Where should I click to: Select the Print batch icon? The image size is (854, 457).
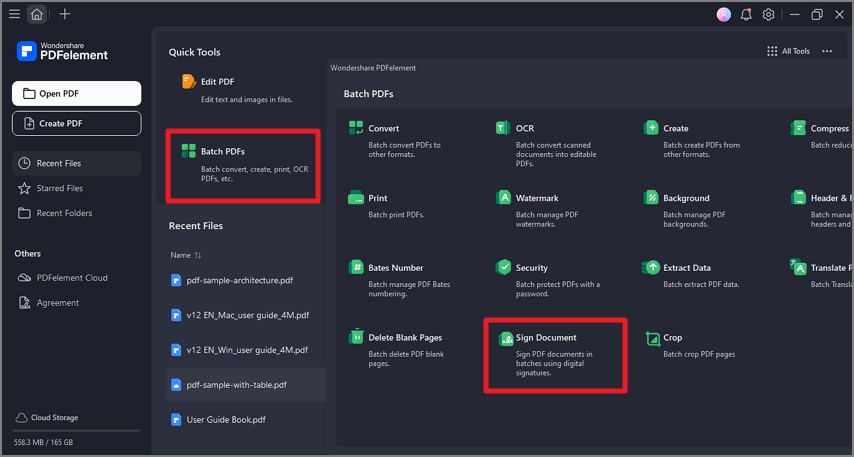click(x=356, y=198)
